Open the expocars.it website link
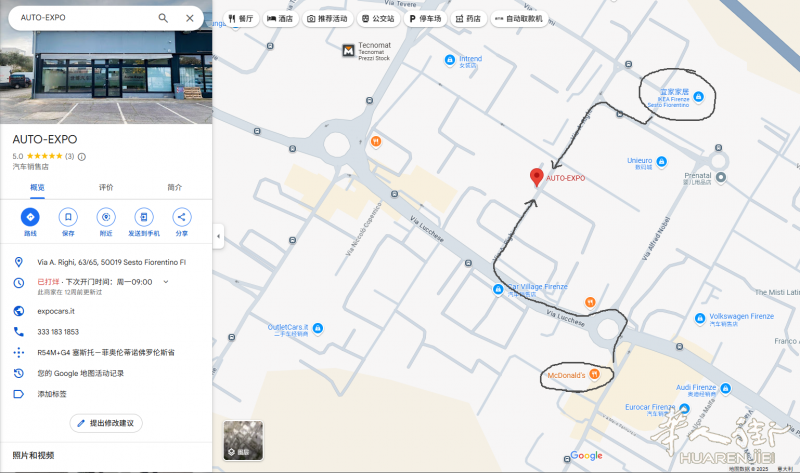Viewport: 800px width, 473px height. pos(56,311)
